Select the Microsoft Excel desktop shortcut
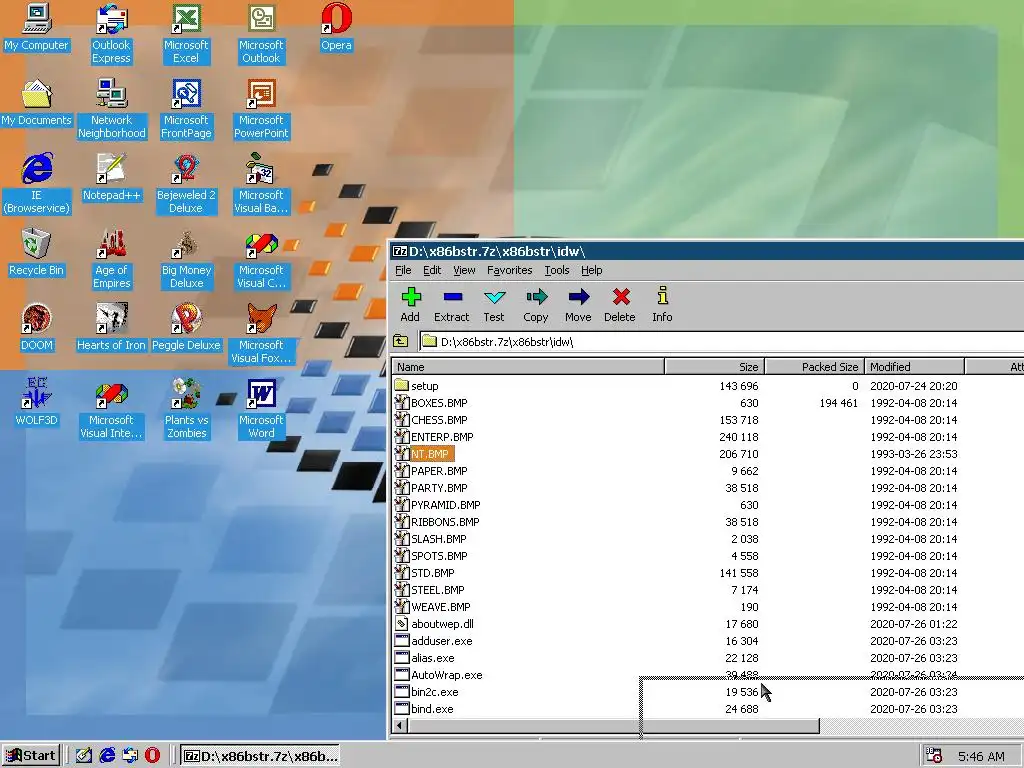This screenshot has width=1024, height=768. click(x=186, y=33)
